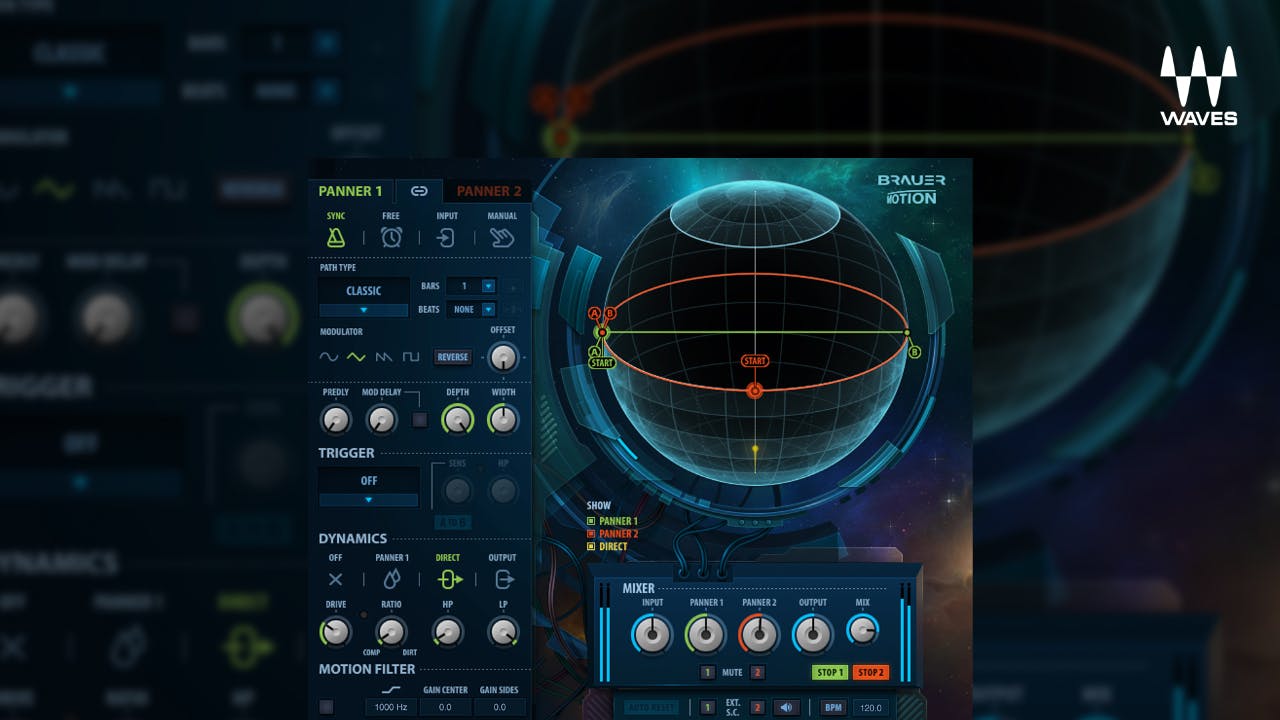Click the 1000 Hz frequency field
Viewport: 1280px width, 720px height.
[x=390, y=707]
